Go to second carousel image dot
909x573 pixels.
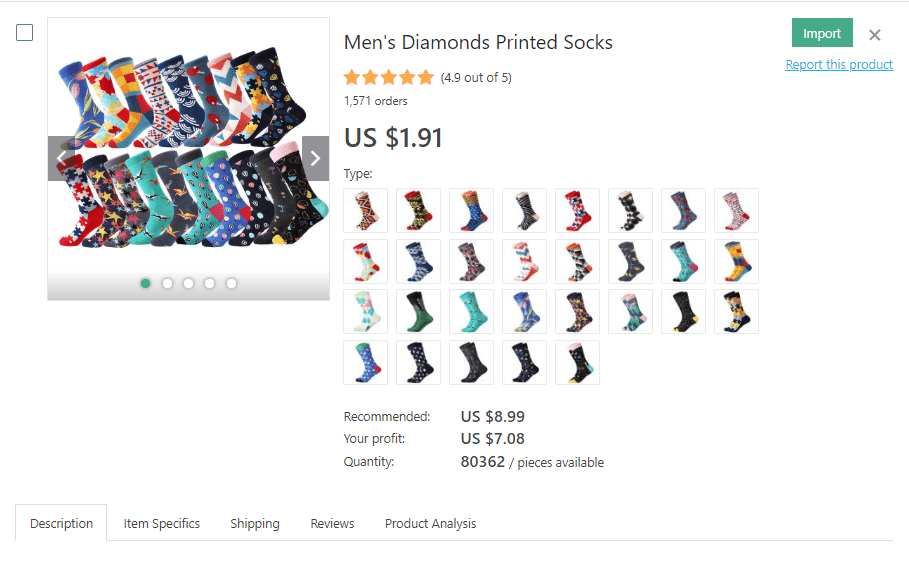[167, 283]
